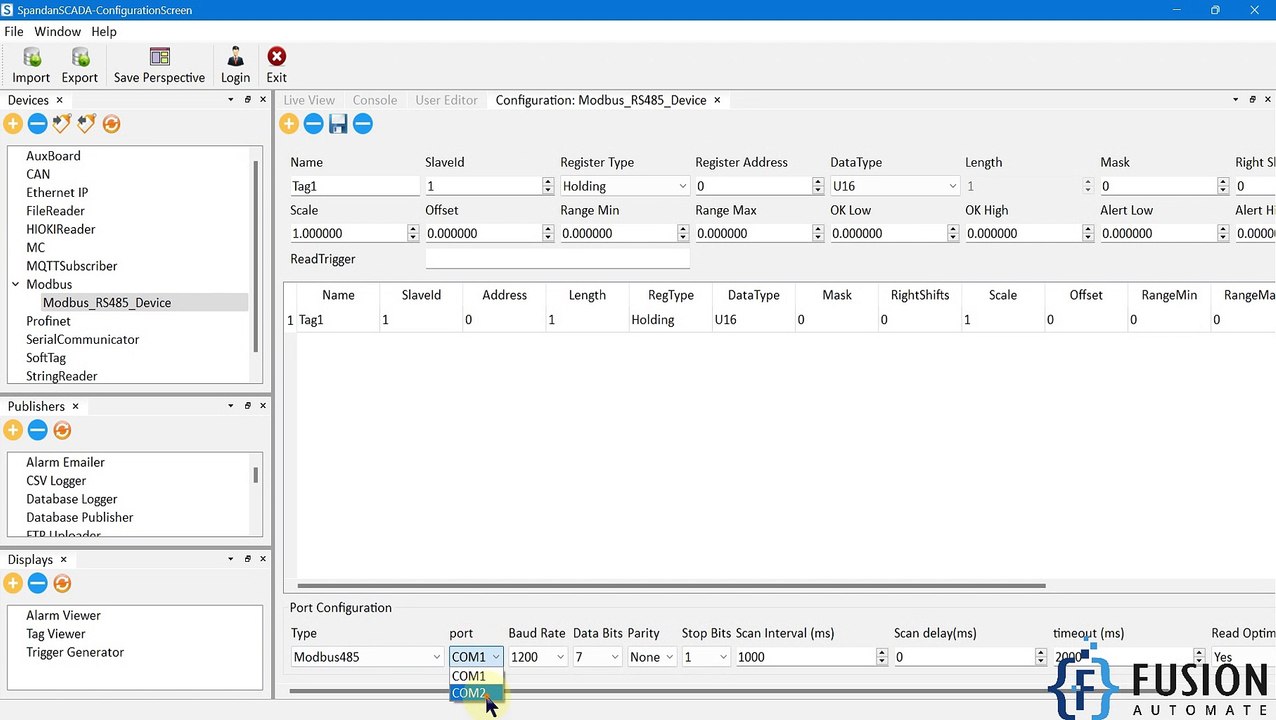Select the Tag1 row in the tag table

pyautogui.click(x=780, y=320)
